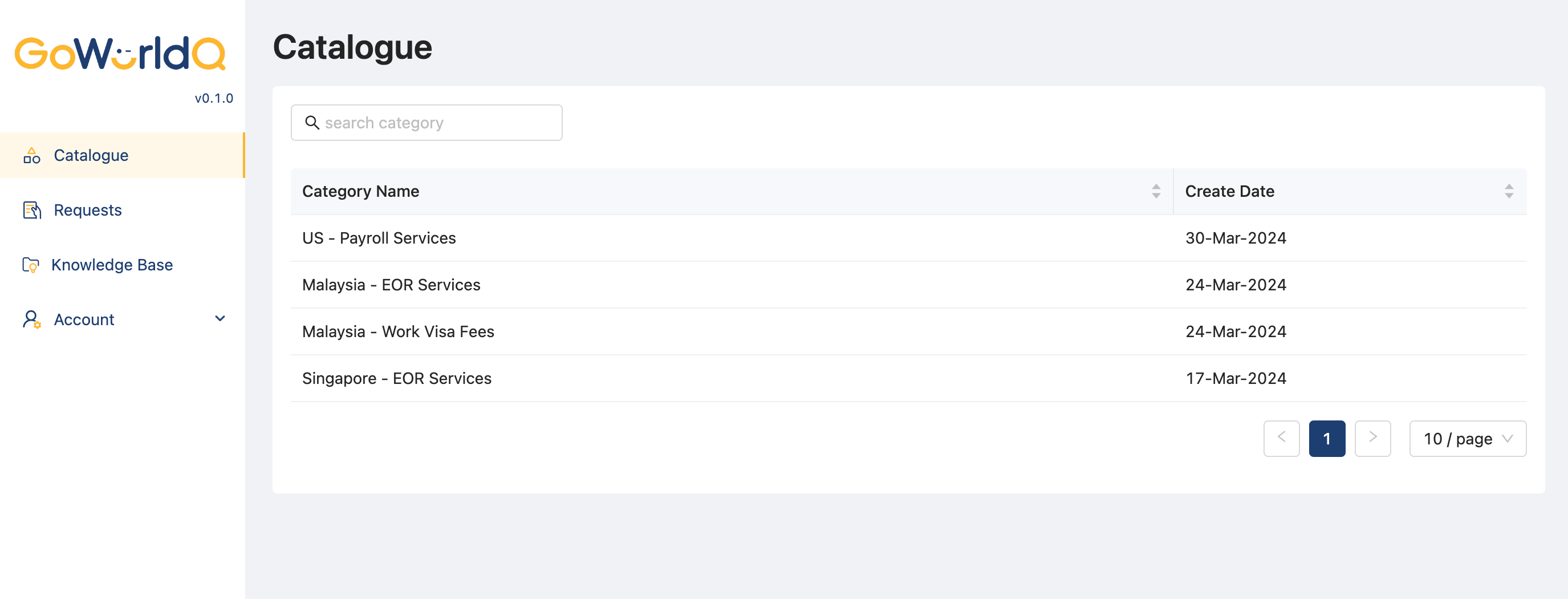
Task: Go to previous page arrow
Action: [x=1281, y=438]
